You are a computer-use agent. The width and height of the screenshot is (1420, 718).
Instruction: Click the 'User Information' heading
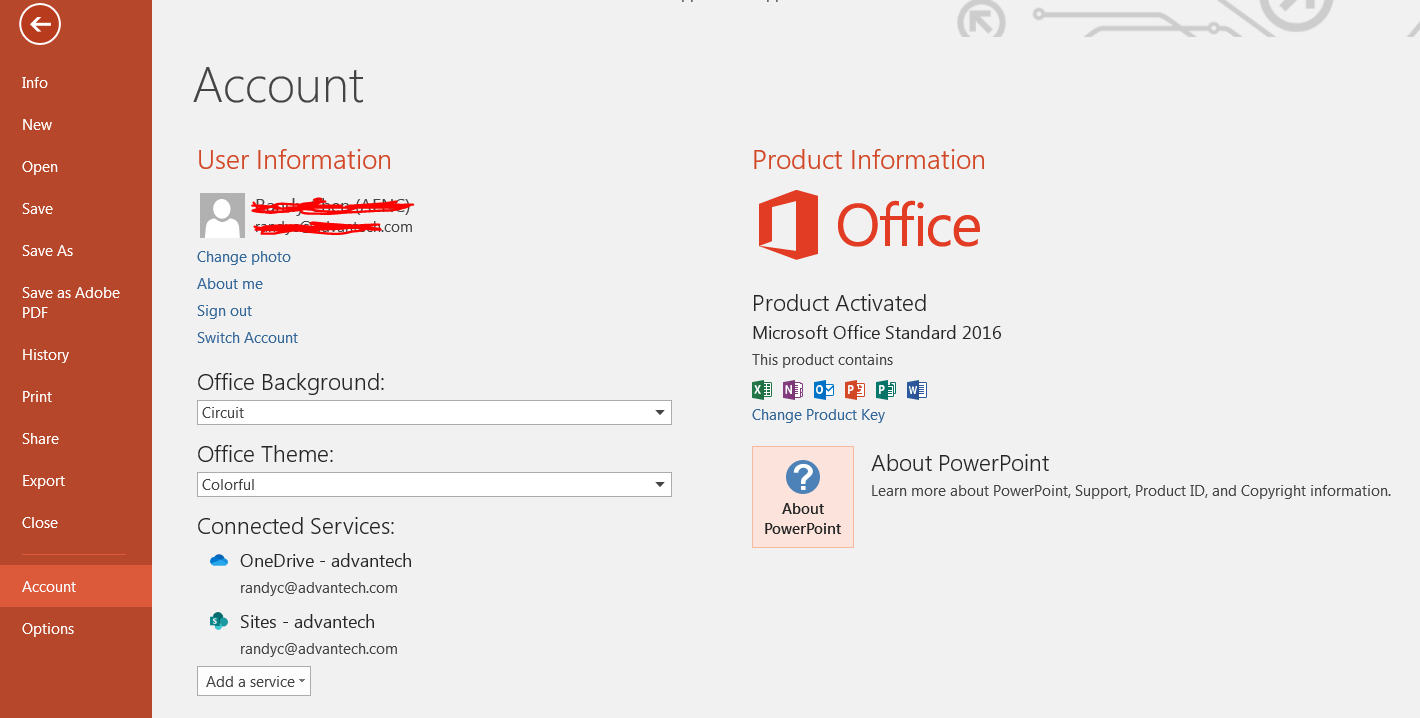294,160
